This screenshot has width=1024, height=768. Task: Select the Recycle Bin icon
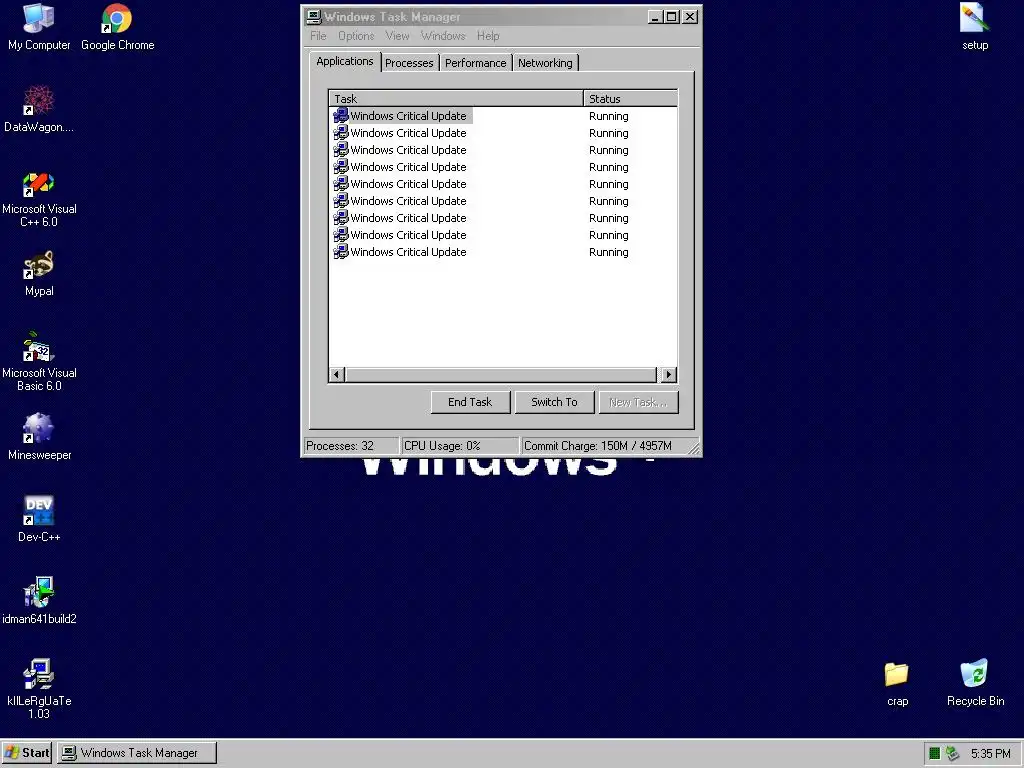[x=975, y=683]
